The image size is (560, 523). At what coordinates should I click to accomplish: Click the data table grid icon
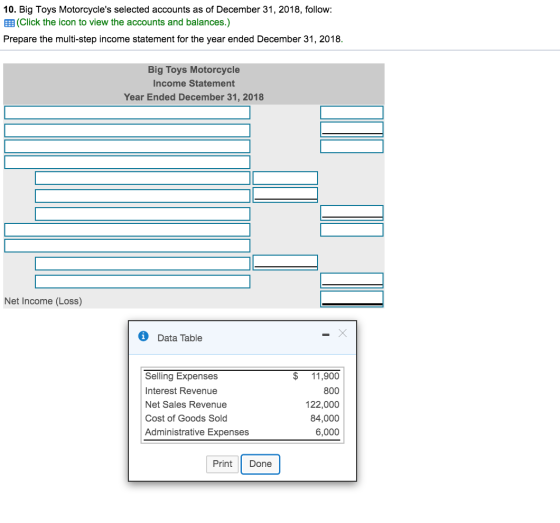tap(9, 23)
